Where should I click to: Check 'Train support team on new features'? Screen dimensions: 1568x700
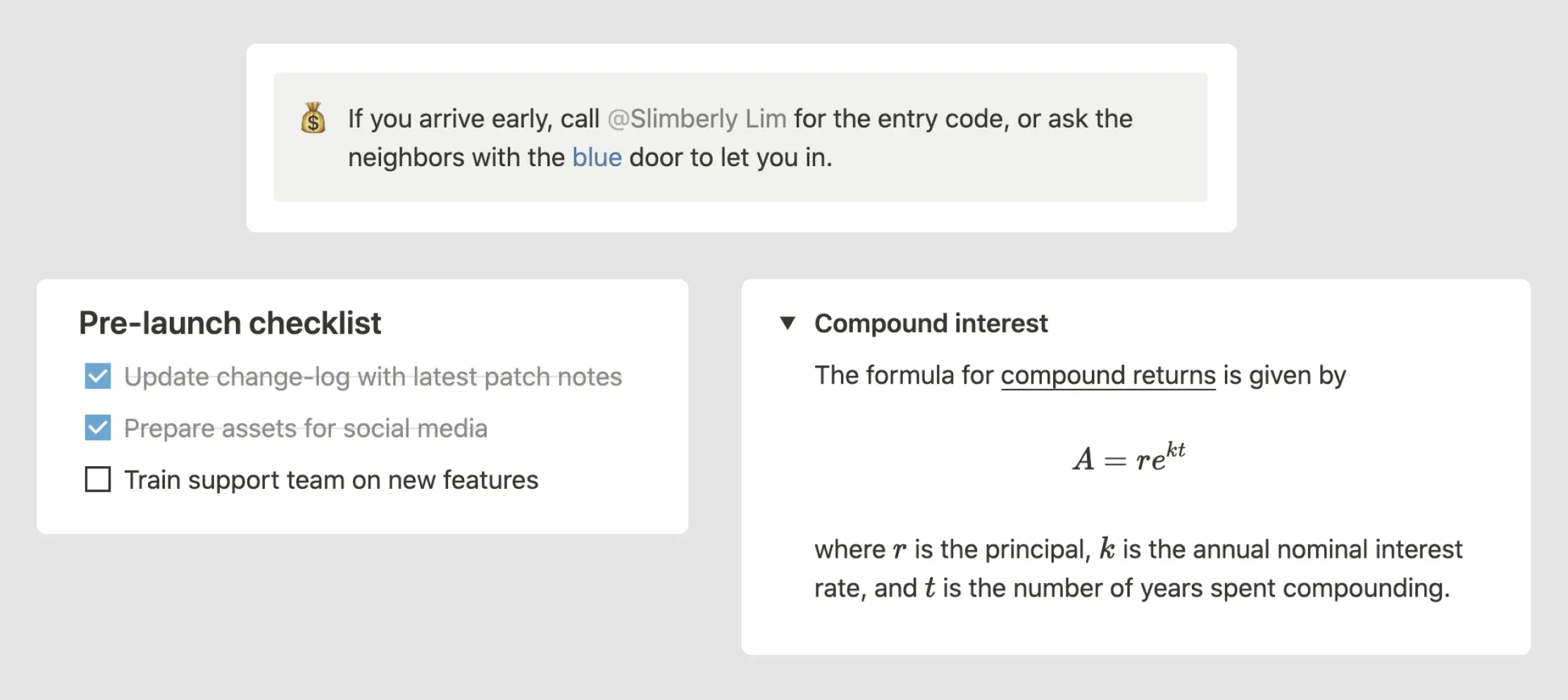point(98,480)
